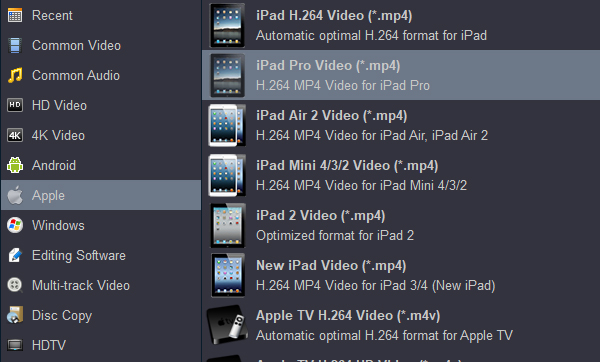Click 'Optimized format for iPad 2' description
The image size is (600, 362).
click(x=335, y=236)
